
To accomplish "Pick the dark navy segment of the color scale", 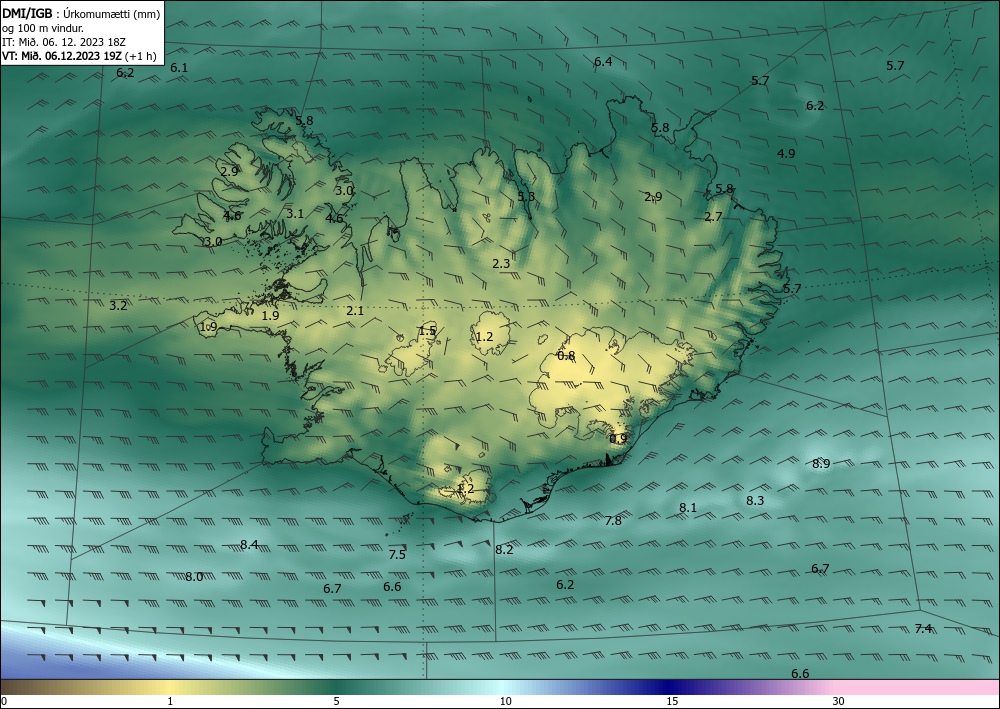I will [670, 687].
